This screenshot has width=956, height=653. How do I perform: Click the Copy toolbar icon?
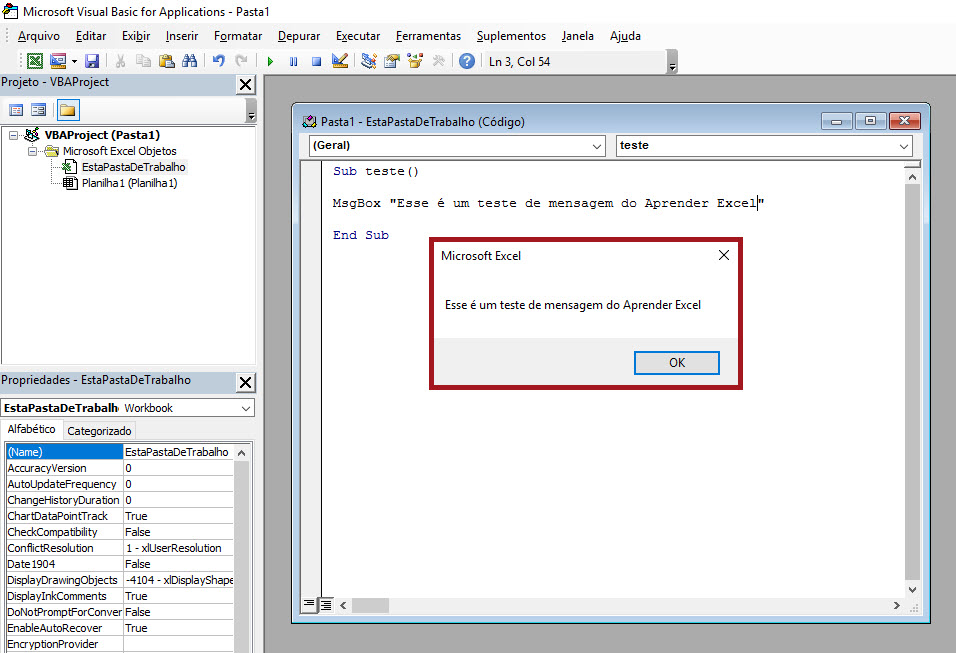coord(143,61)
